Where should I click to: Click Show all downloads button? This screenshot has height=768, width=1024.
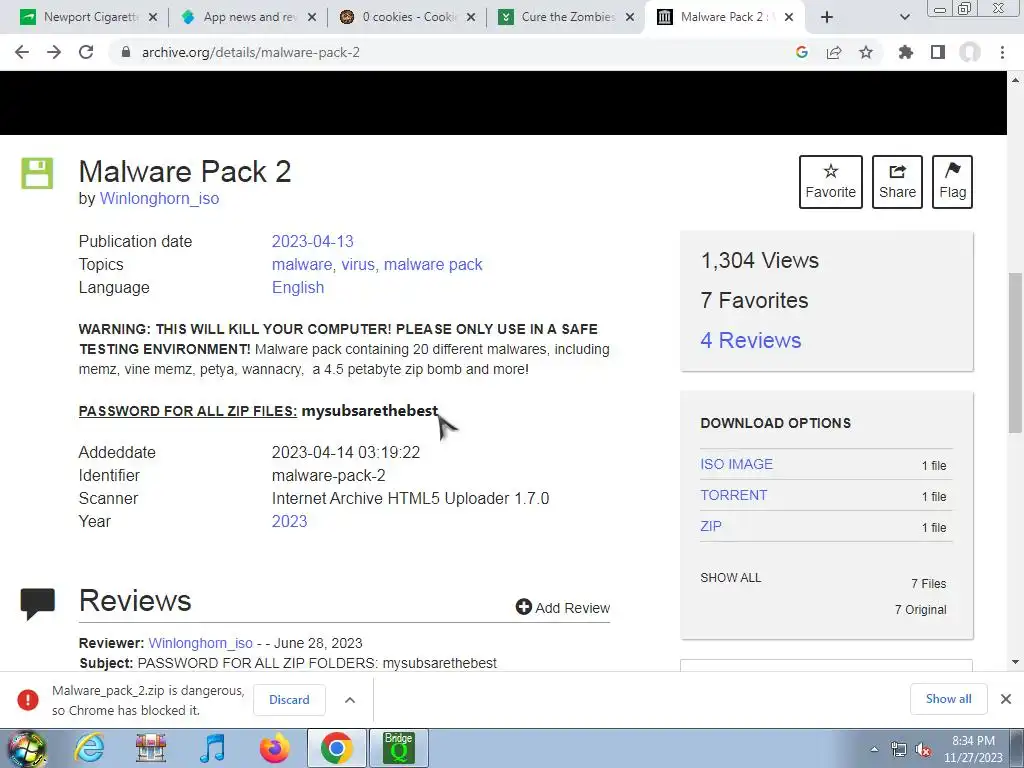(948, 699)
